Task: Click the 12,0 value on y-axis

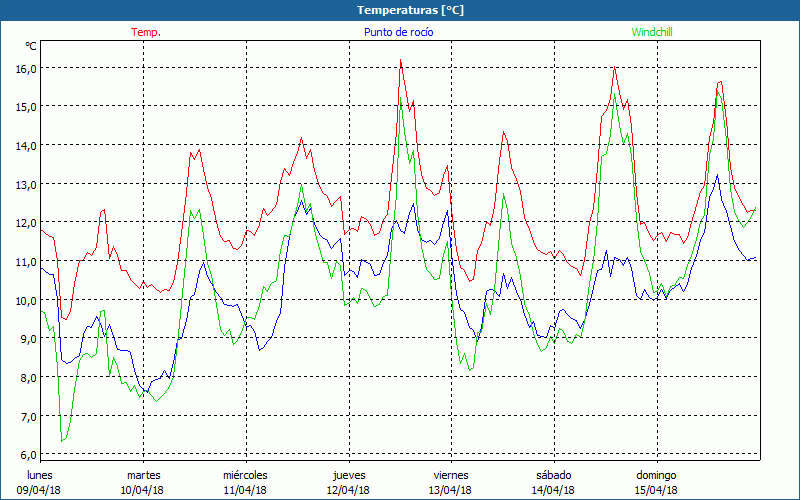Action: point(25,223)
